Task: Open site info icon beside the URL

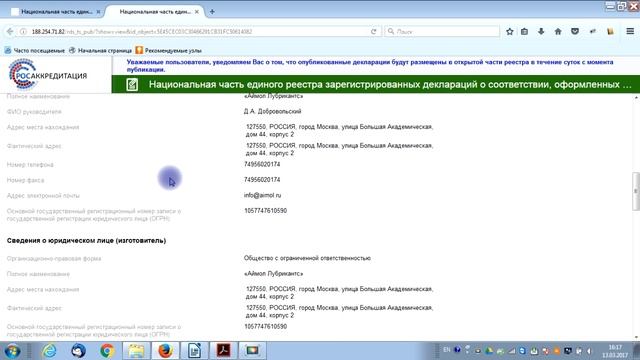Action: tap(23, 31)
